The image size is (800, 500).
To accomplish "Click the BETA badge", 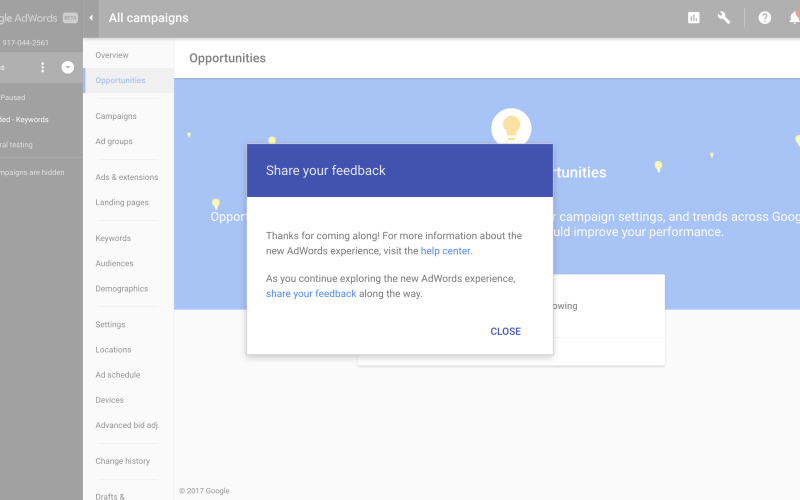I will [x=70, y=18].
